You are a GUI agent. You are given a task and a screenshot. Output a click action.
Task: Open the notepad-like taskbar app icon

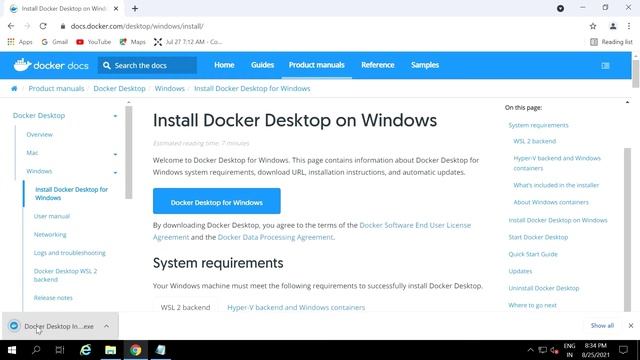tap(160, 350)
